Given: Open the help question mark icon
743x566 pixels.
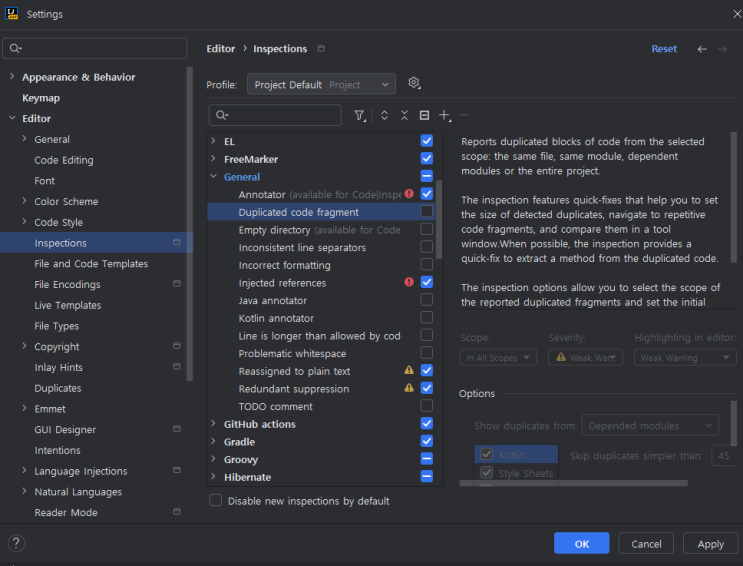Looking at the screenshot, I should 16,544.
